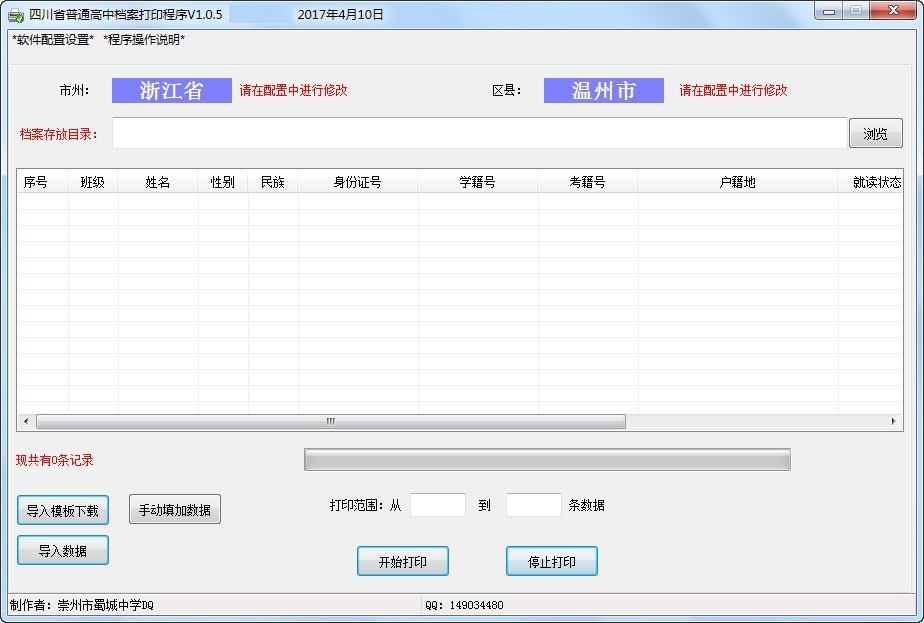This screenshot has width=924, height=623.
Task: Stop printing with the 停止打印 button
Action: [551, 561]
